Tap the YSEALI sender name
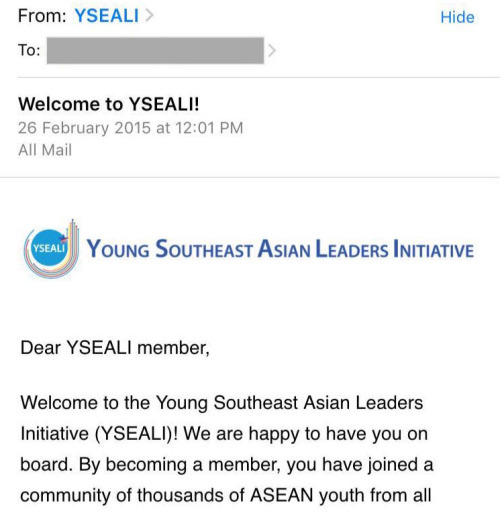Viewport: 500px width, 513px height. (107, 16)
